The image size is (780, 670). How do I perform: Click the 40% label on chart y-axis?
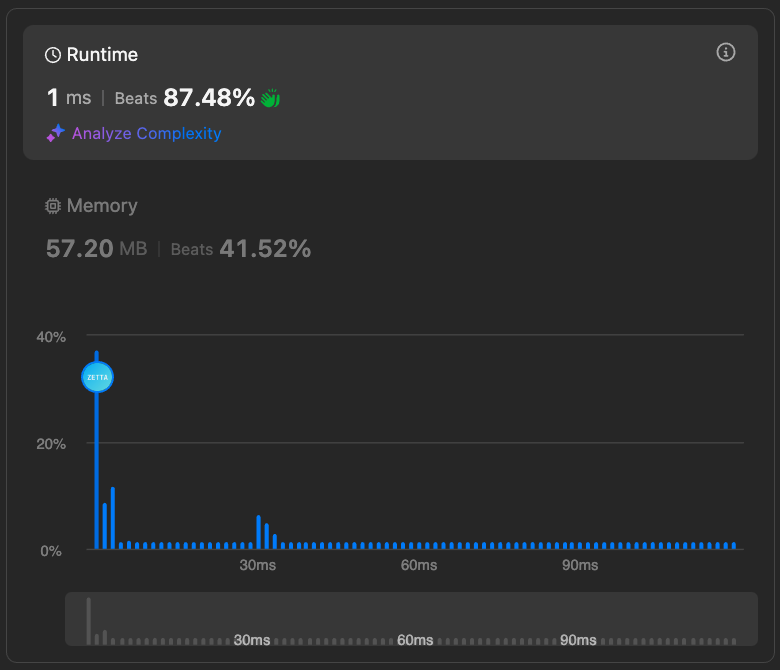coord(52,337)
